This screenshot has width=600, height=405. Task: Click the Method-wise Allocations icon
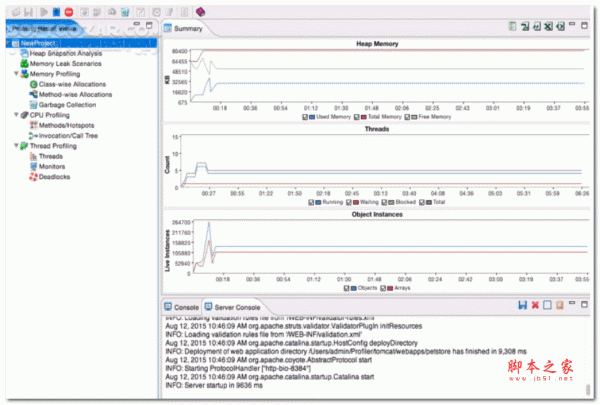[34, 94]
